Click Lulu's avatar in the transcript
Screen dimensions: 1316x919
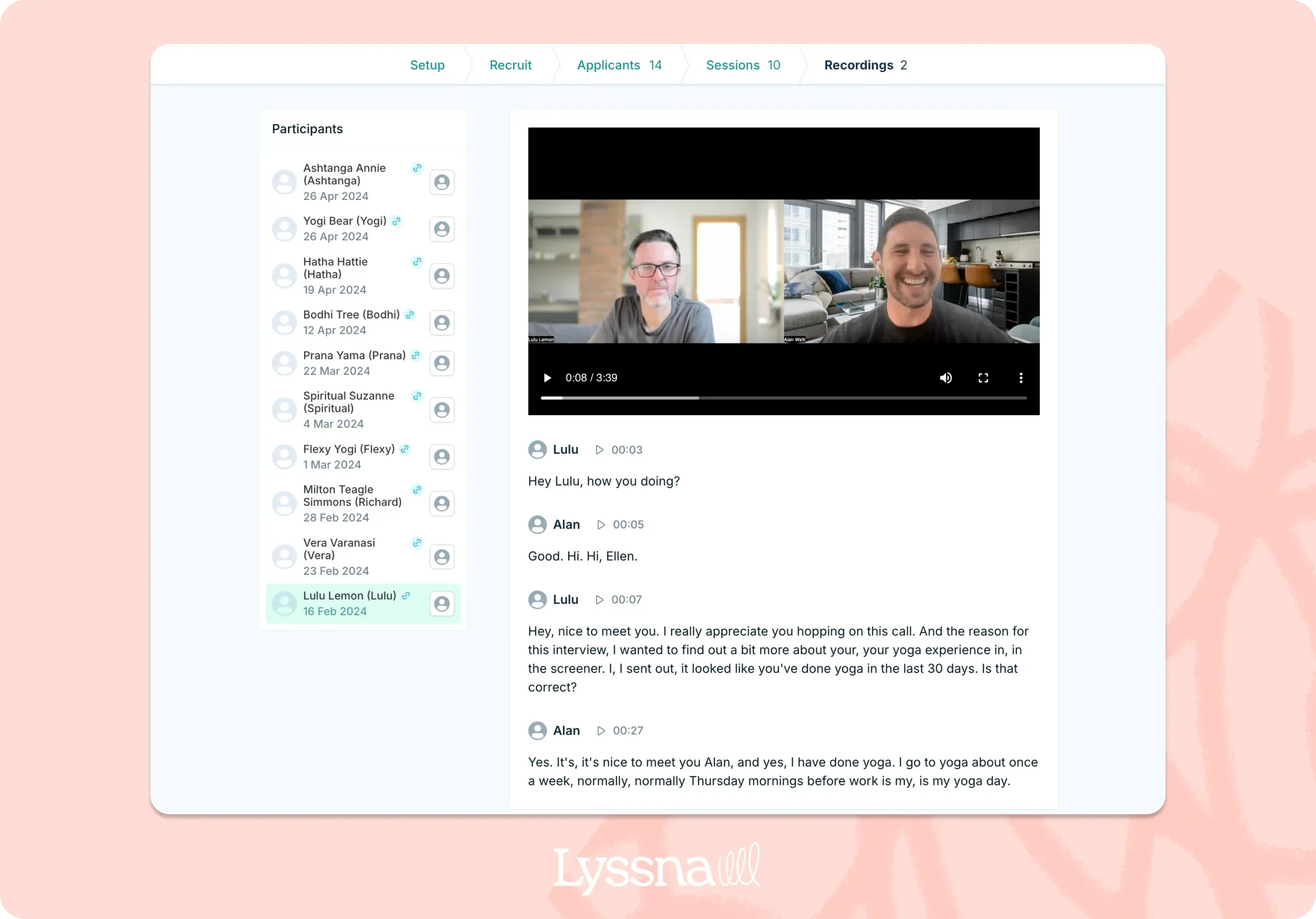tap(538, 450)
